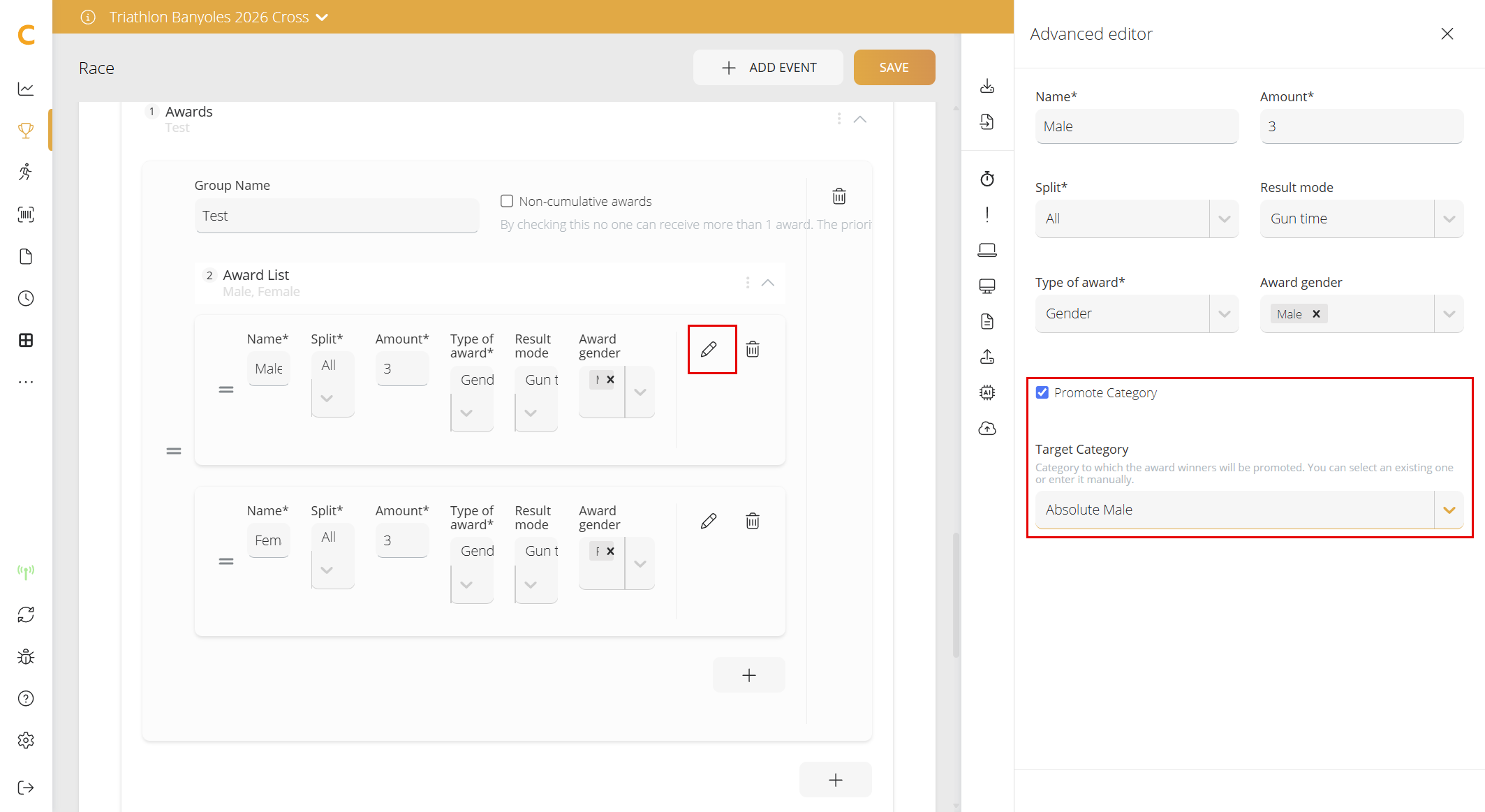Open the settings gear icon
Image resolution: width=1485 pixels, height=812 pixels.
tap(26, 740)
